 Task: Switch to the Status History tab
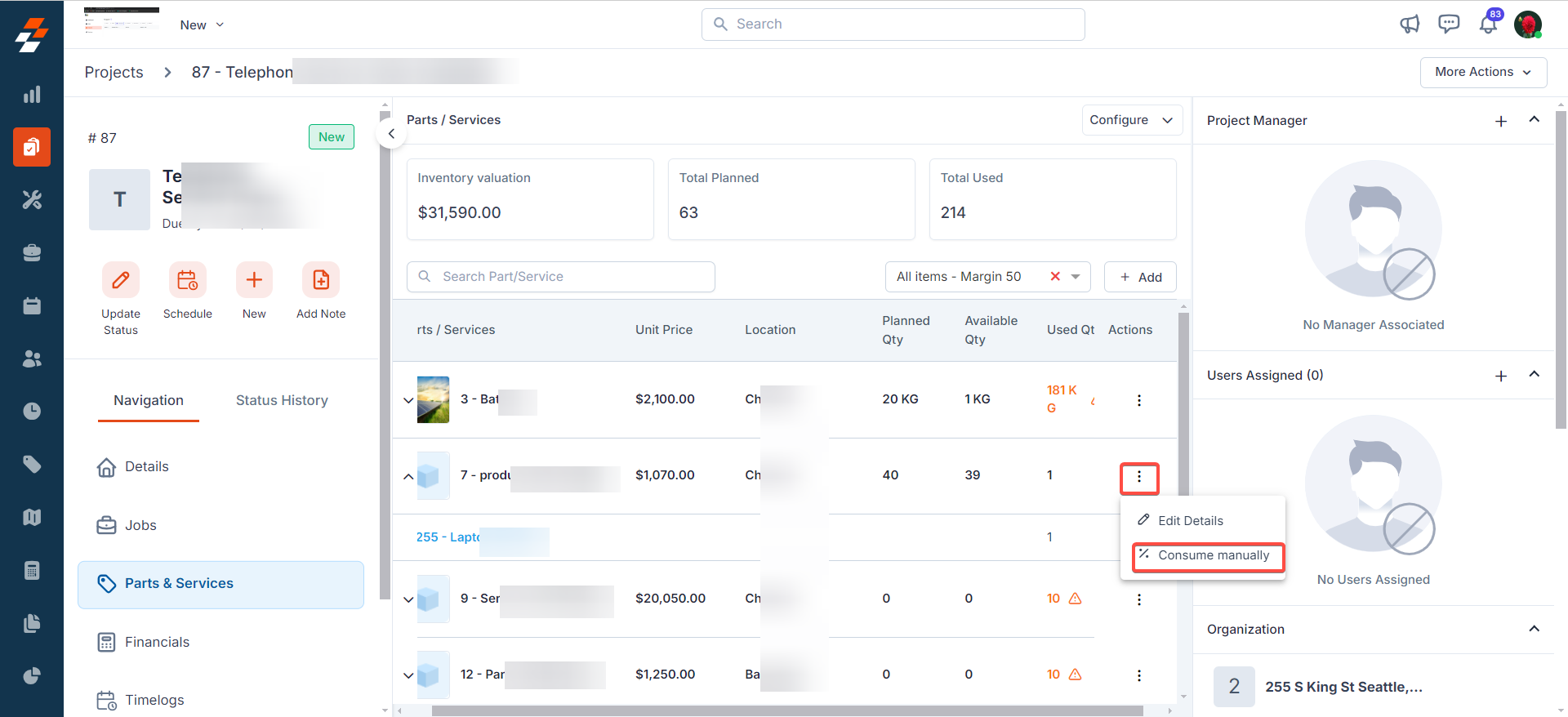coord(282,400)
